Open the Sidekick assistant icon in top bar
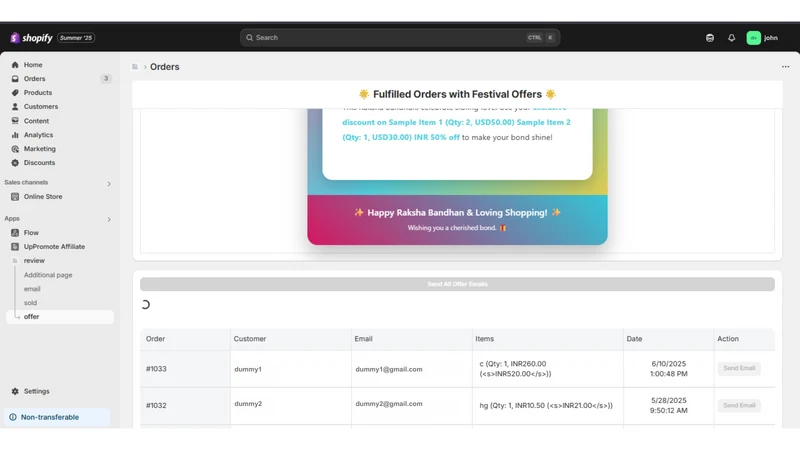This screenshot has height=450, width=800. point(710,38)
